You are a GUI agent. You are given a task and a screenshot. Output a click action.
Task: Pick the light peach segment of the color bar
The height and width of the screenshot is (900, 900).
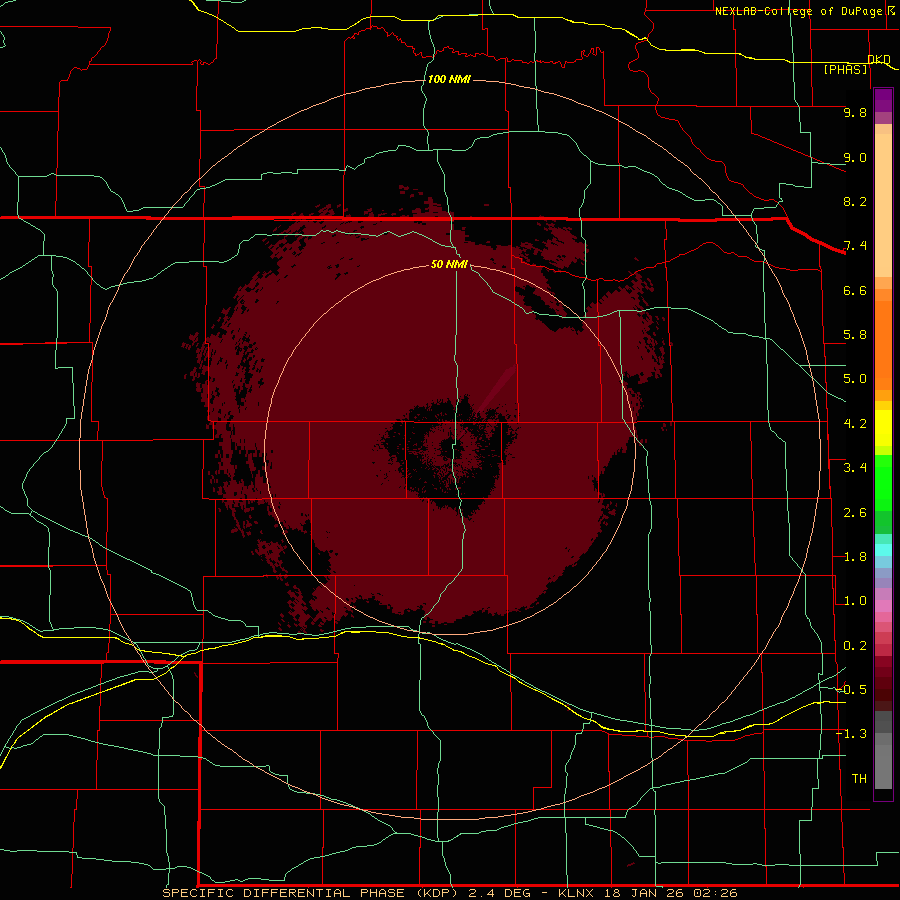(883, 205)
